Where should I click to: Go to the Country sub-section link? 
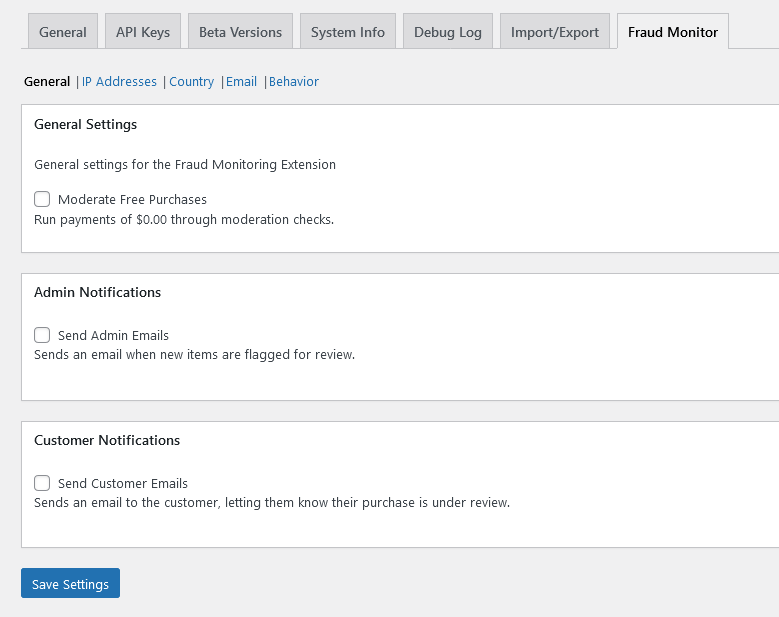(x=191, y=82)
